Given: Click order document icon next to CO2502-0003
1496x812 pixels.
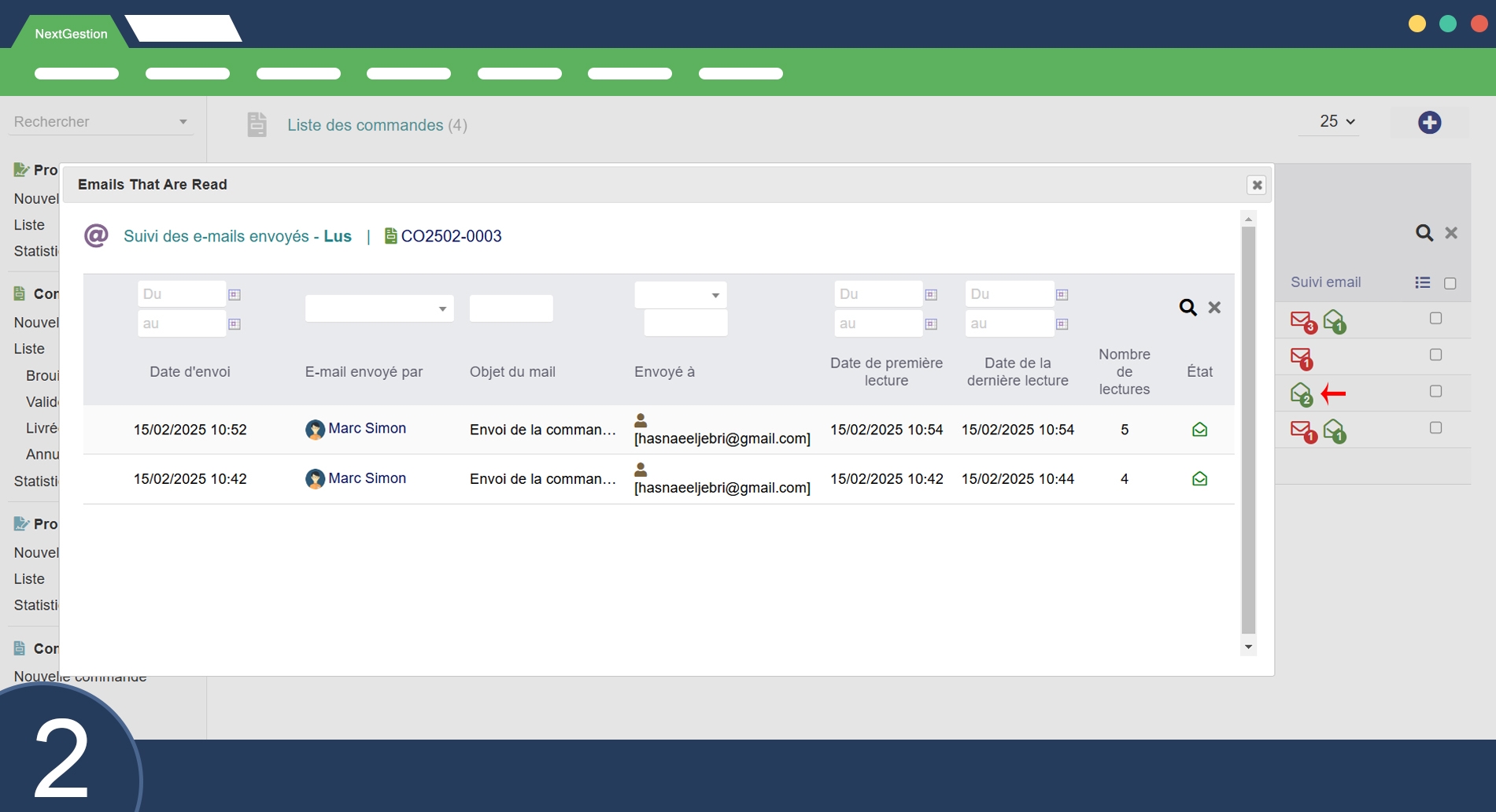Looking at the screenshot, I should pyautogui.click(x=390, y=236).
